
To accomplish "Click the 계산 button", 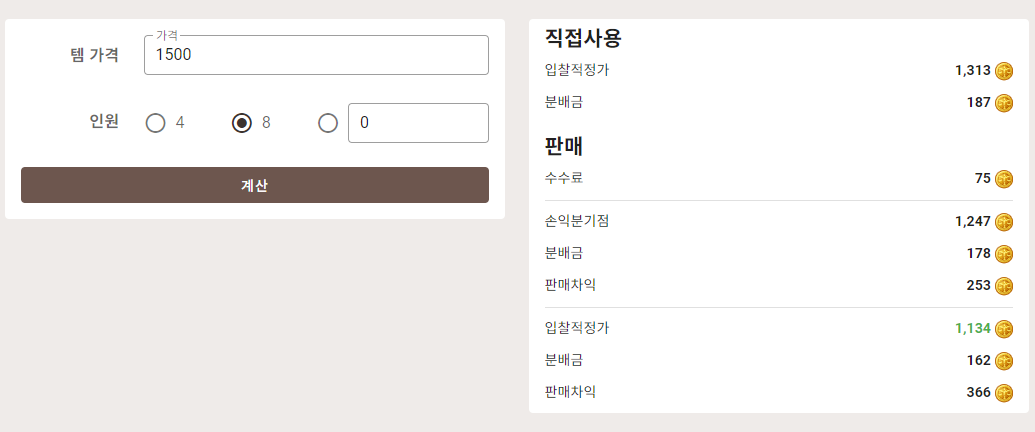I will point(255,185).
